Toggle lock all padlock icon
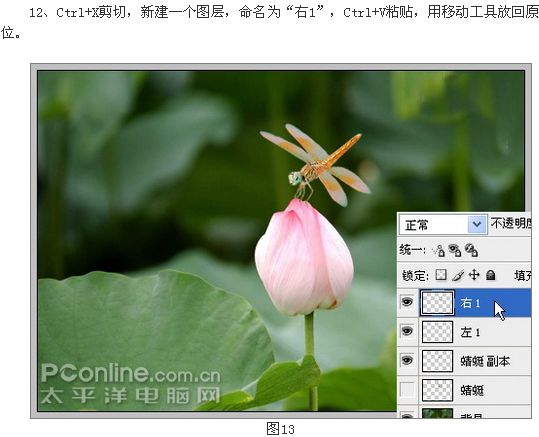Image resolution: width=539 pixels, height=437 pixels. [x=491, y=275]
